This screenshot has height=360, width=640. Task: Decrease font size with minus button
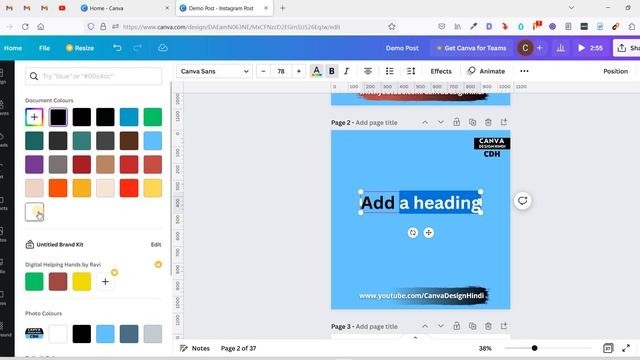[263, 71]
